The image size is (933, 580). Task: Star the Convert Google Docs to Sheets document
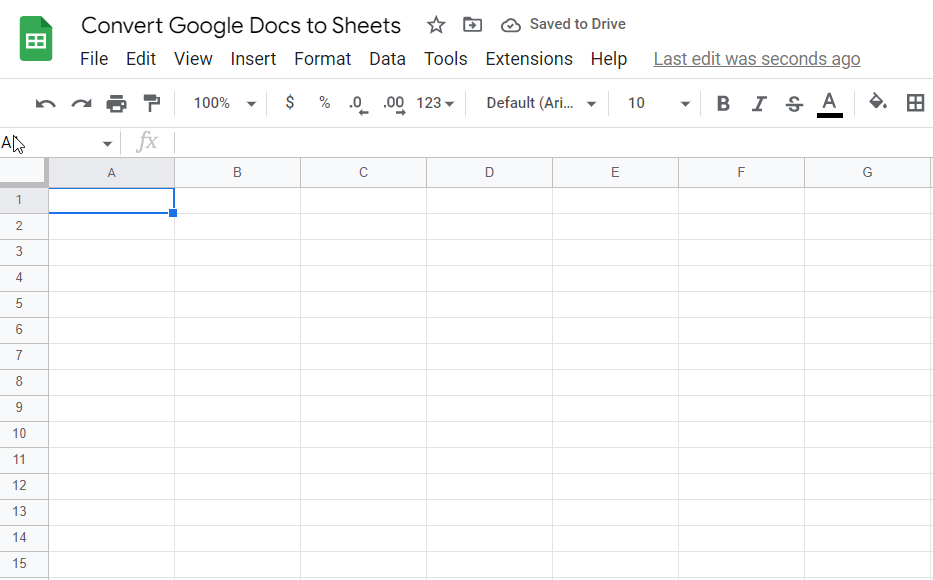tap(436, 25)
